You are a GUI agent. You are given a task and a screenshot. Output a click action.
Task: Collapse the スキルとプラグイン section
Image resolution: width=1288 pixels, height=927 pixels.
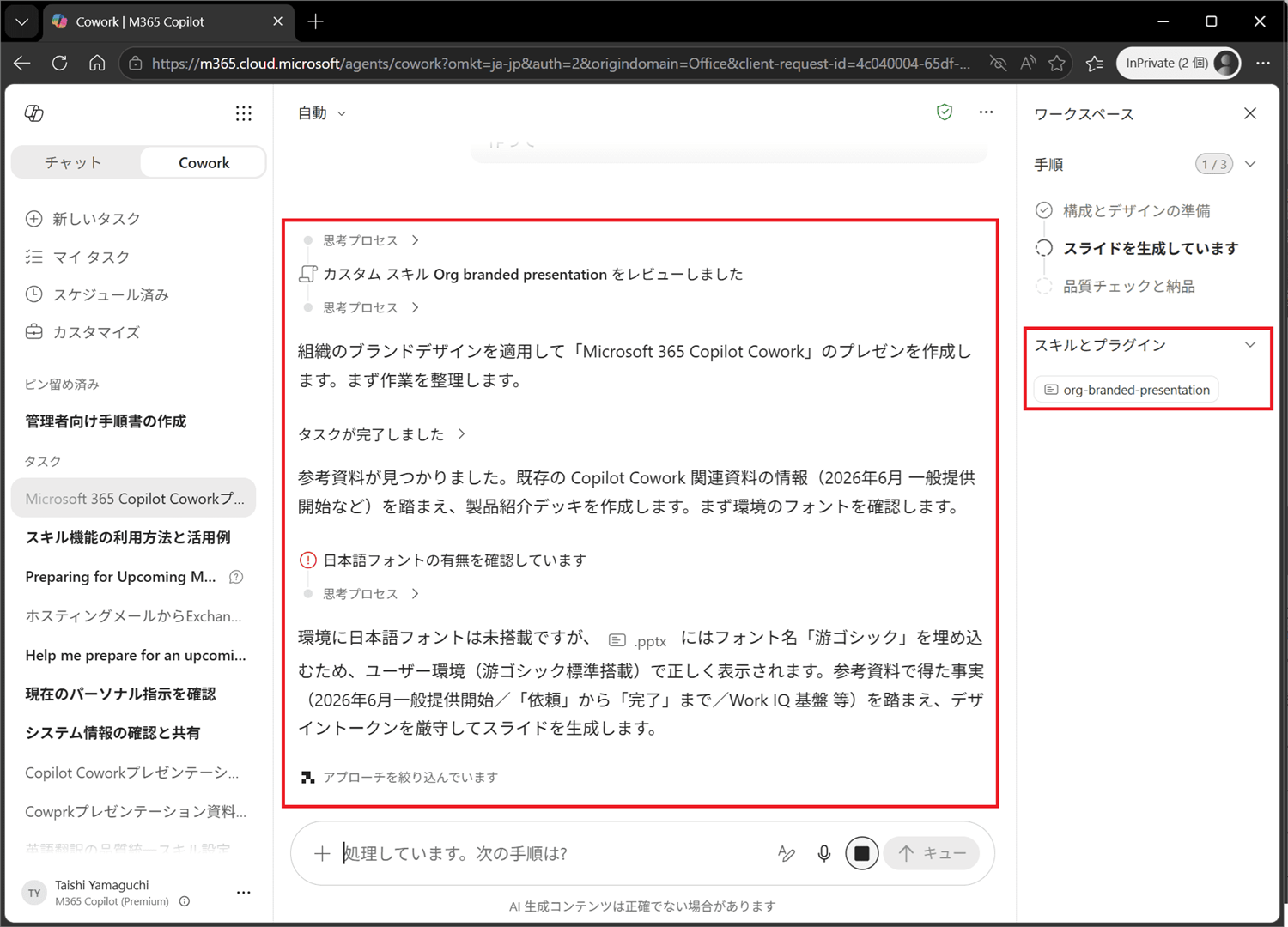(1250, 345)
